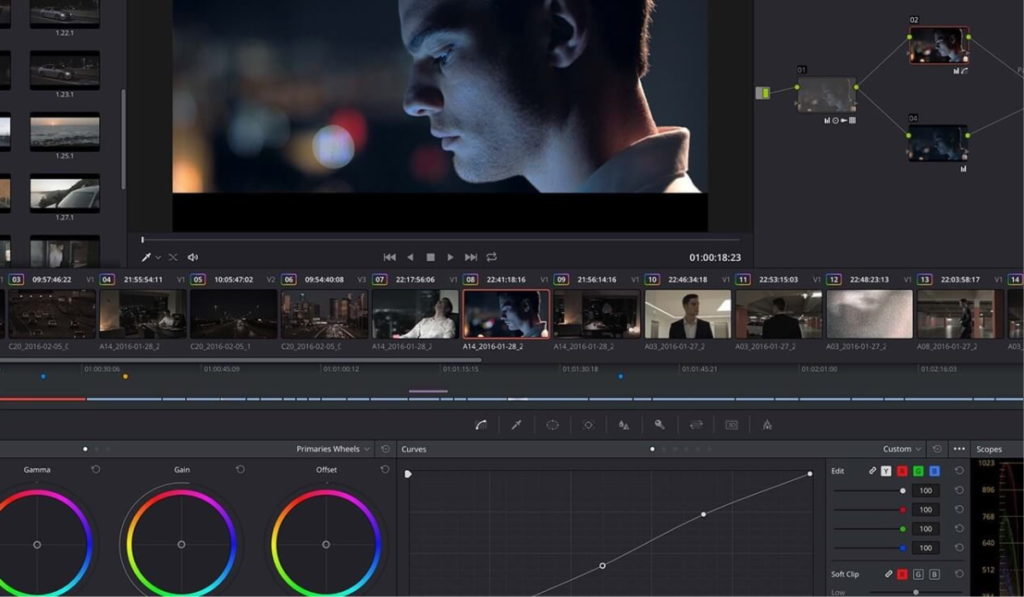Open the Tracker palette
Viewport: 1024px width, 597px height.
(x=588, y=425)
